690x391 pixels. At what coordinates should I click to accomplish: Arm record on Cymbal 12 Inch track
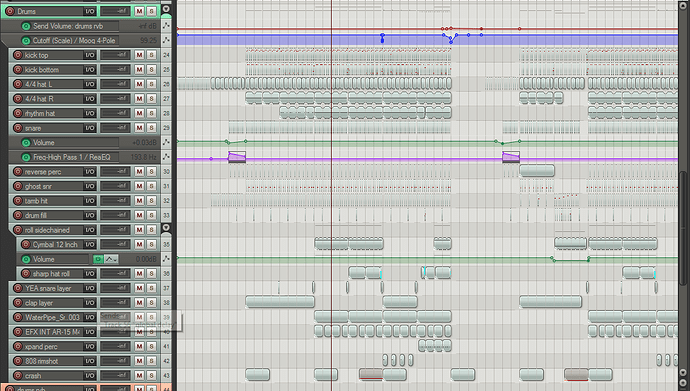click(x=26, y=245)
